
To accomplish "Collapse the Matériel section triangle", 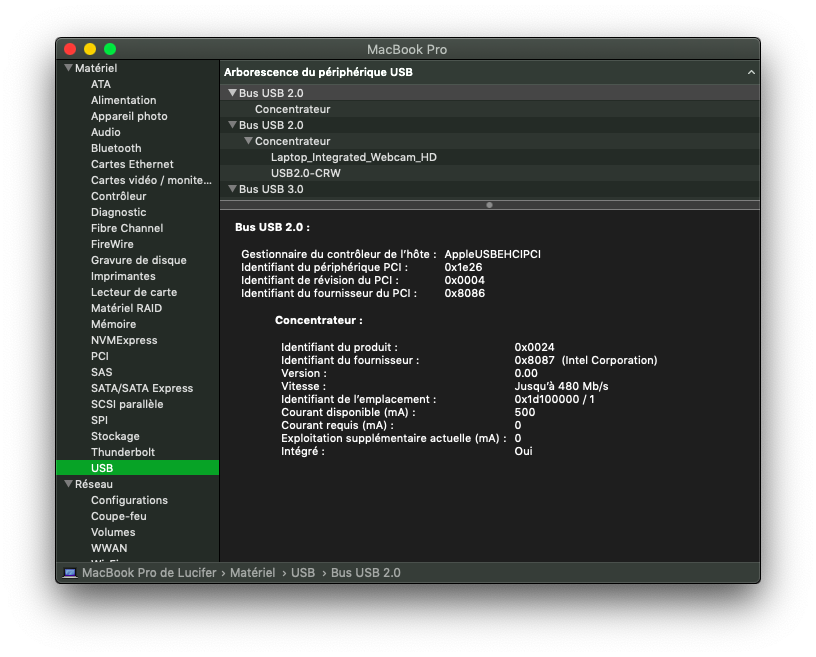I will pyautogui.click(x=68, y=68).
